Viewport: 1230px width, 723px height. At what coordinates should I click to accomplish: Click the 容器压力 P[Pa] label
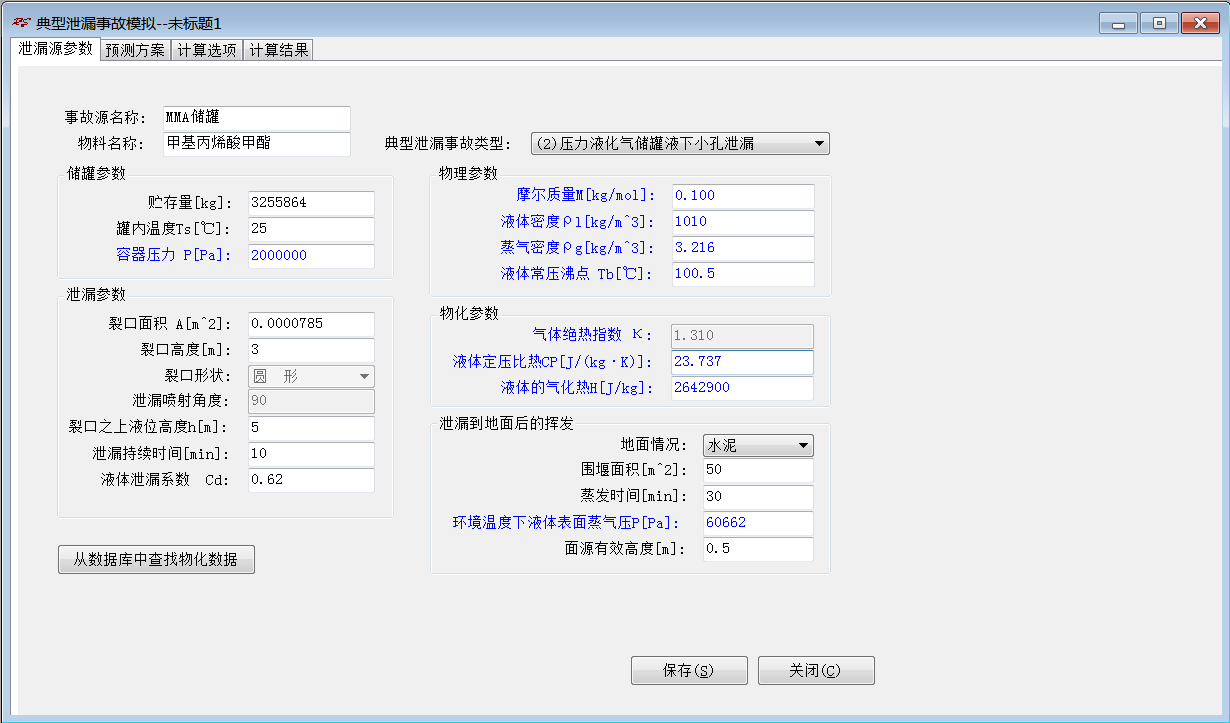(174, 255)
